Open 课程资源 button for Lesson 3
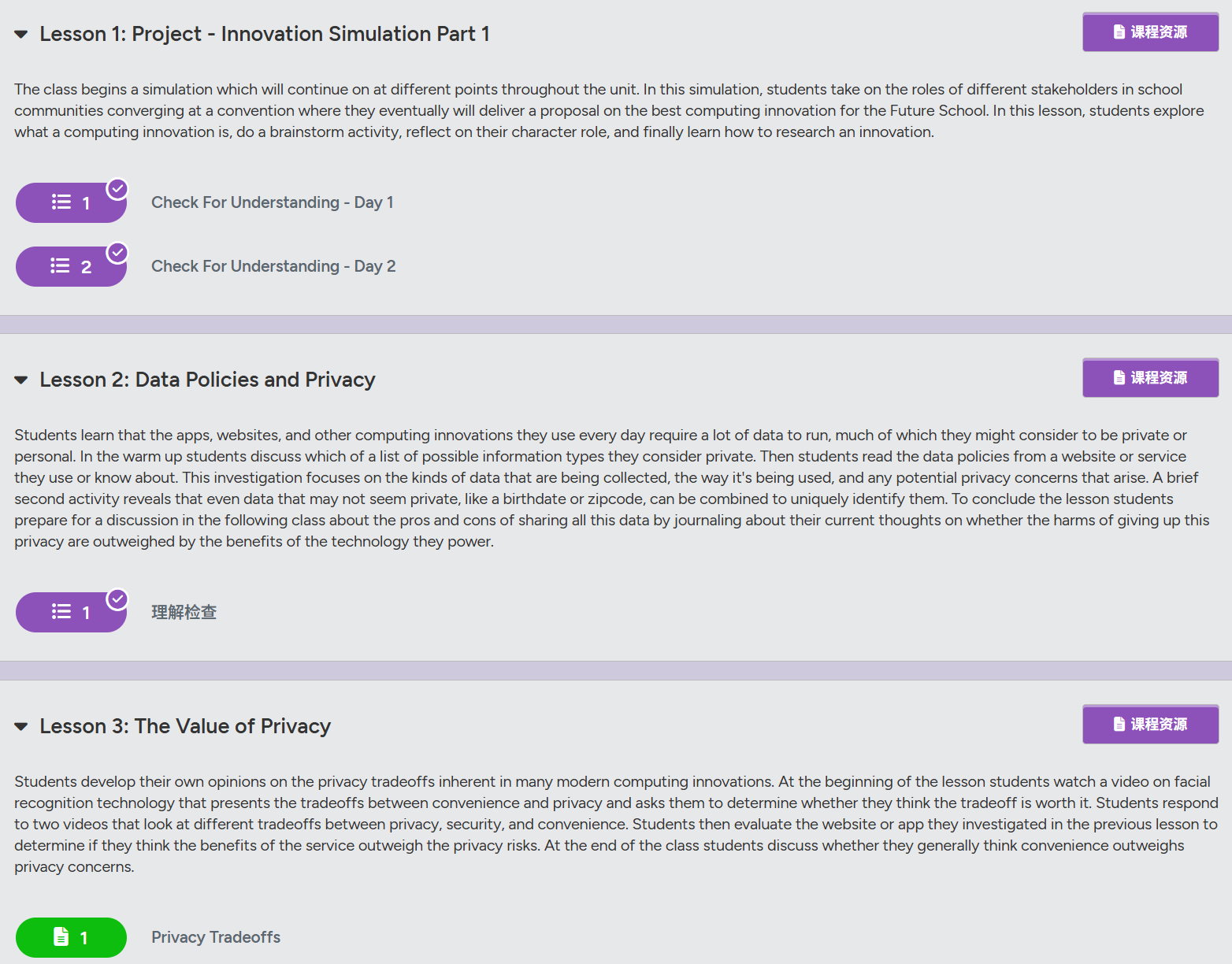1232x964 pixels. [1150, 725]
